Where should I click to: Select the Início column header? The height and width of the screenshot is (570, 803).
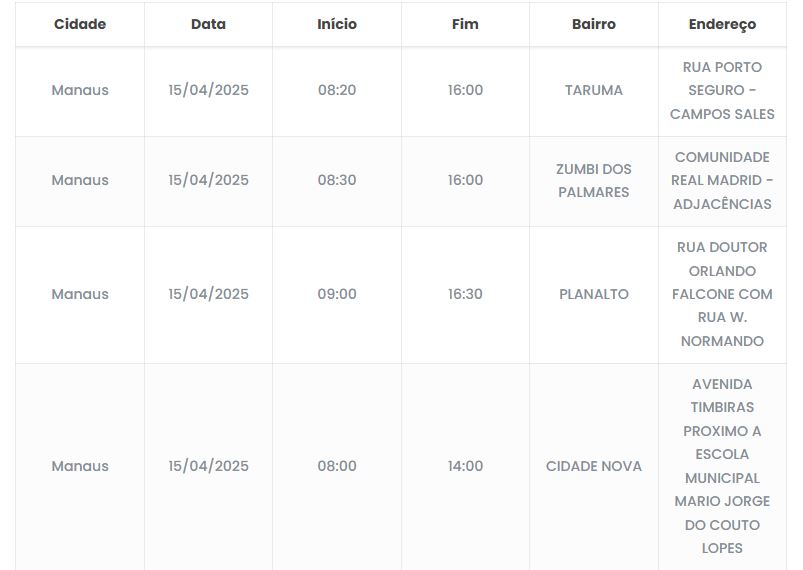click(x=337, y=24)
